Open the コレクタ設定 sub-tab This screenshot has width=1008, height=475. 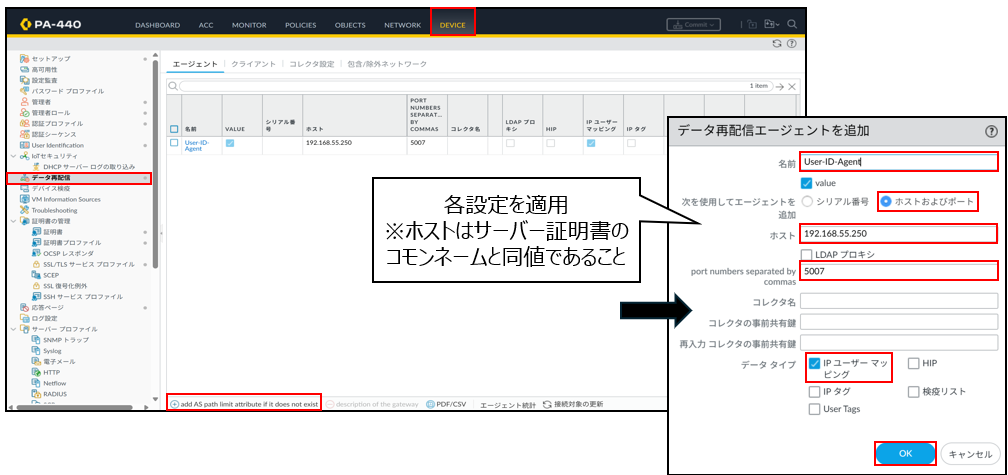(312, 64)
